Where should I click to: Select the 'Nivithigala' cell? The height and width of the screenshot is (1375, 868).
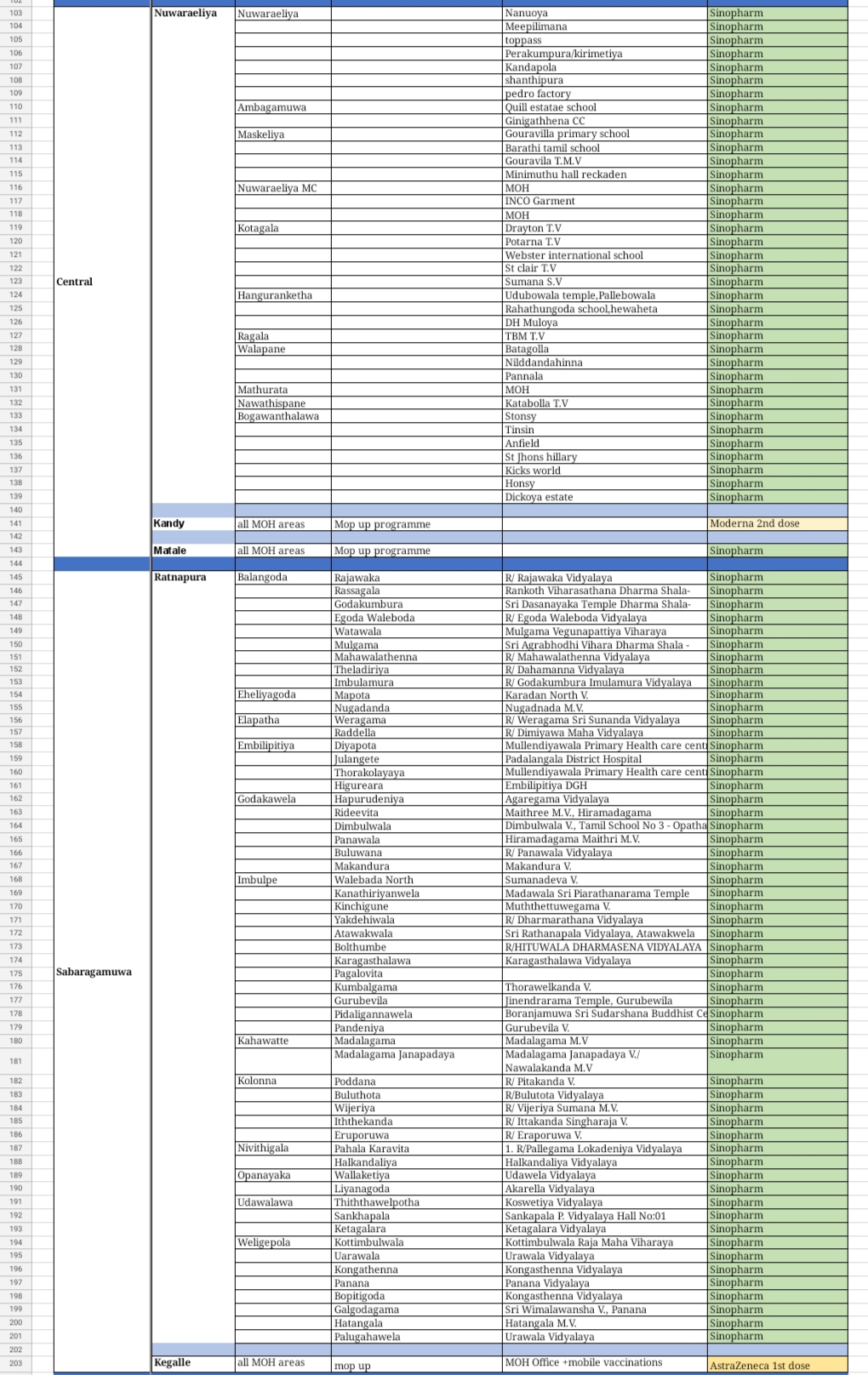click(x=283, y=1149)
